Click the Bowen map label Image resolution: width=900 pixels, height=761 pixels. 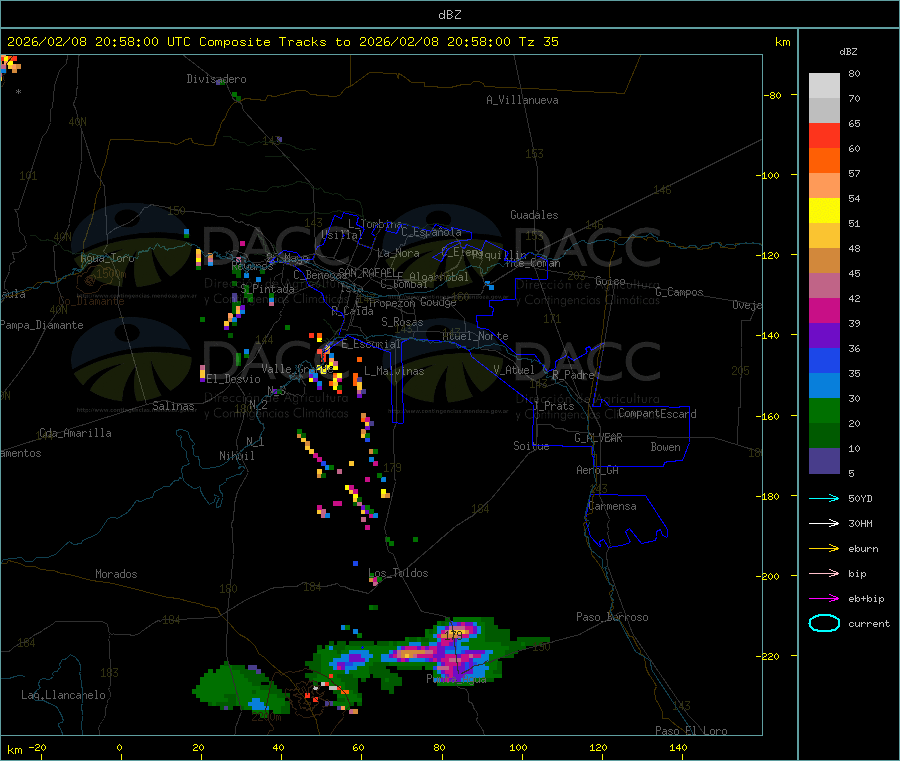(x=665, y=447)
